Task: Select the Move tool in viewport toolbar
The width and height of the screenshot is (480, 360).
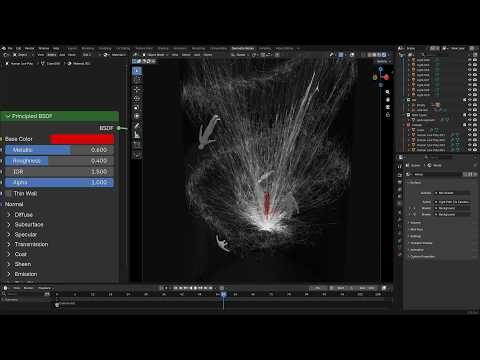Action: click(137, 90)
